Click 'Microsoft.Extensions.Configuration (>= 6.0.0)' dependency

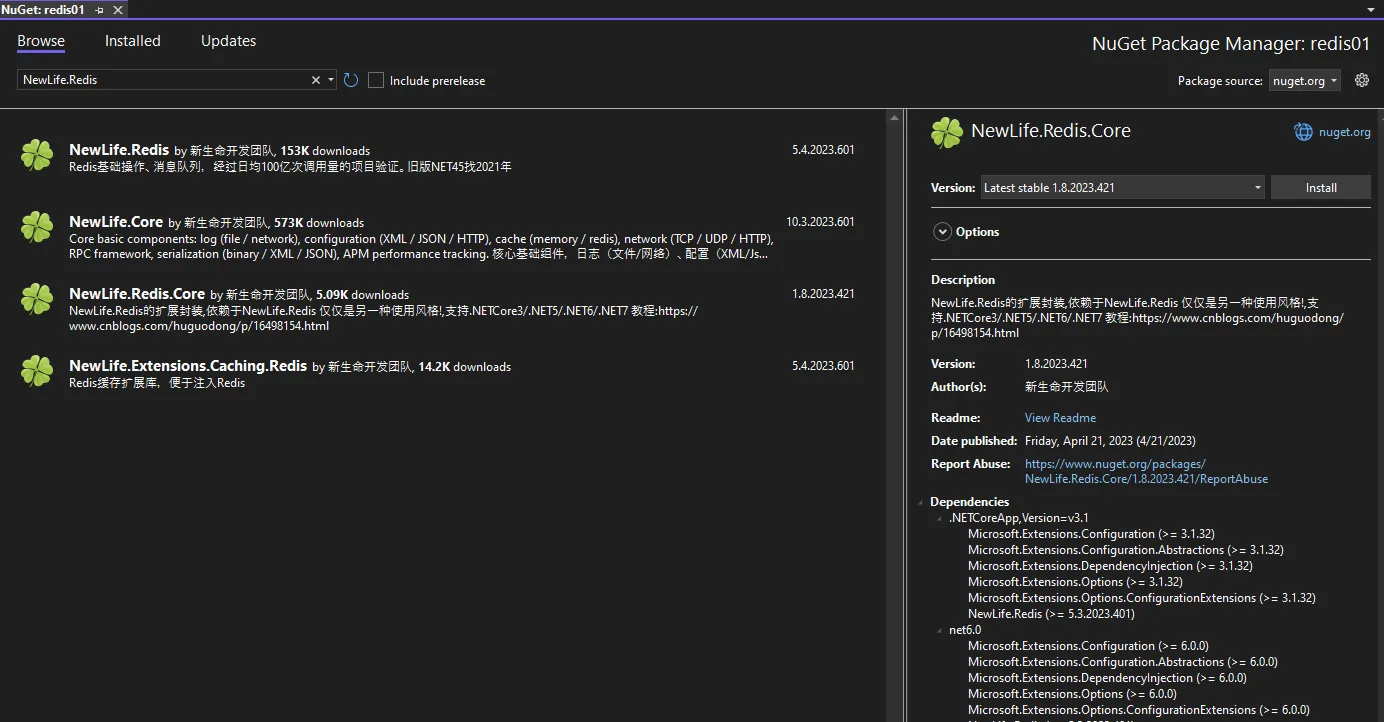[x=1088, y=646]
